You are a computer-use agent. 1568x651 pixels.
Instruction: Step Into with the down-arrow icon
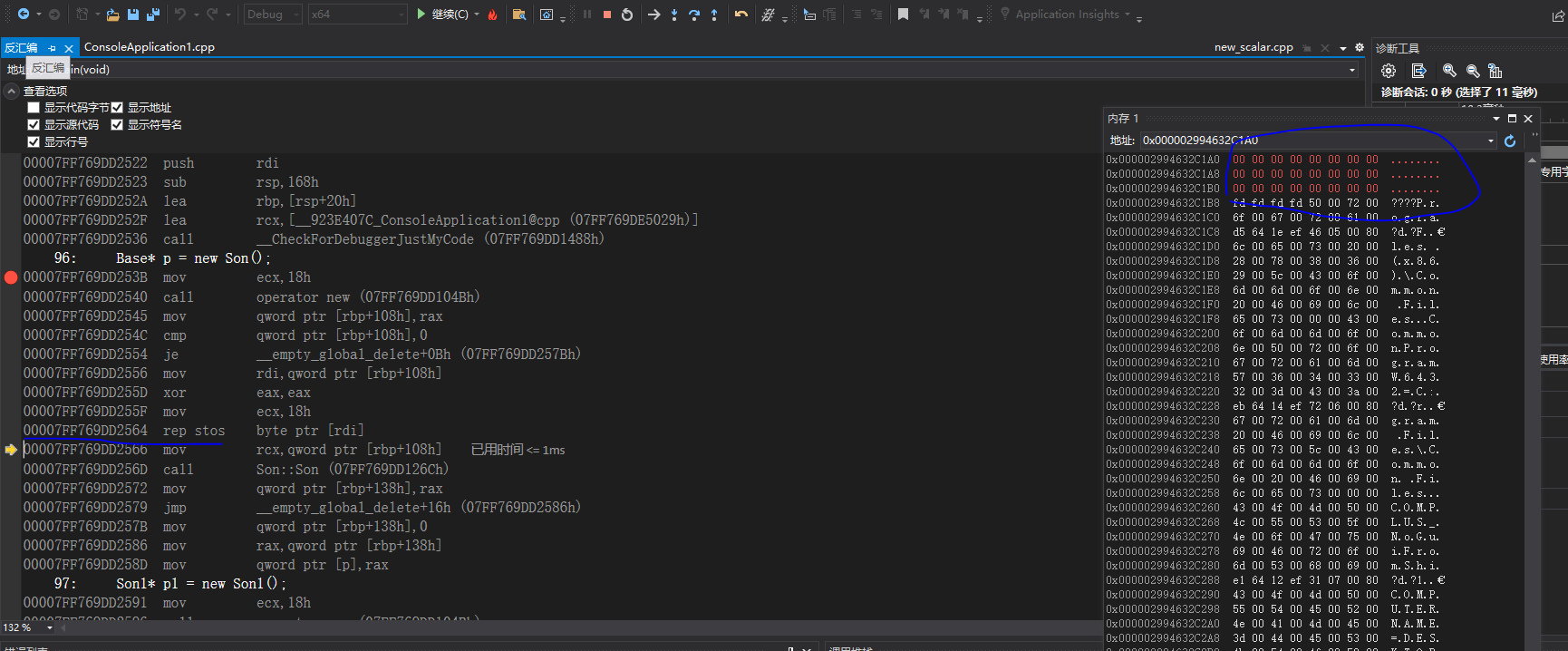click(674, 15)
